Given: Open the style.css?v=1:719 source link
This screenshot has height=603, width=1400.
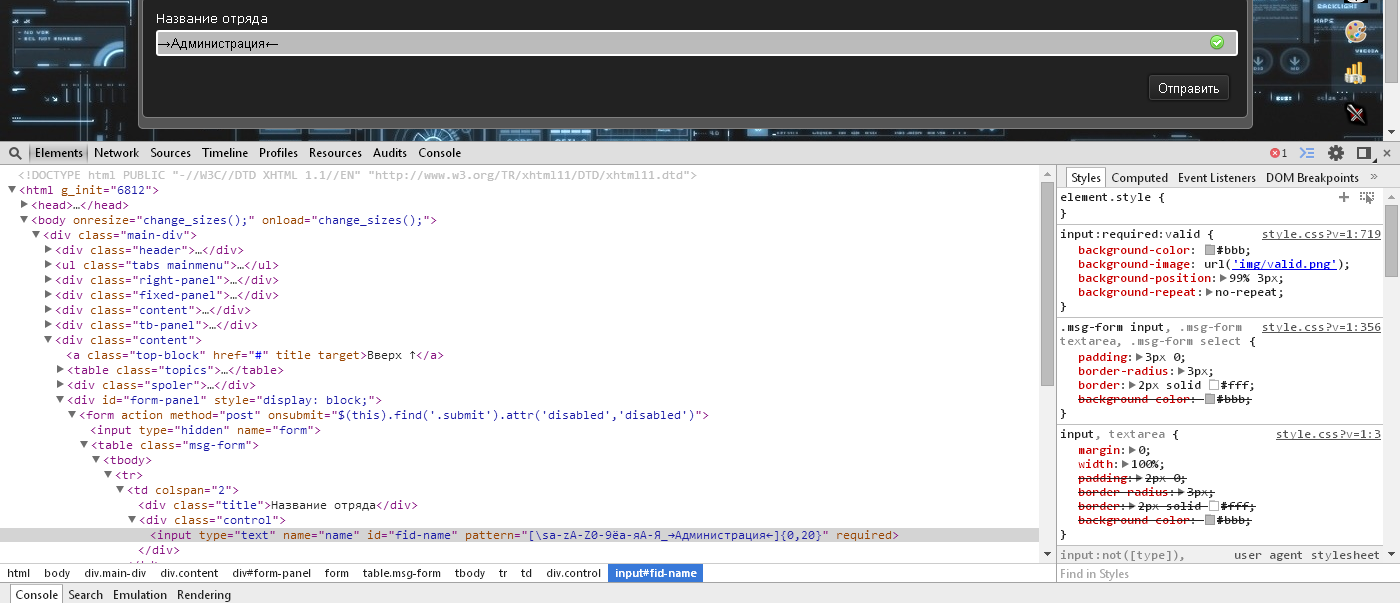Looking at the screenshot, I should click(1320, 234).
